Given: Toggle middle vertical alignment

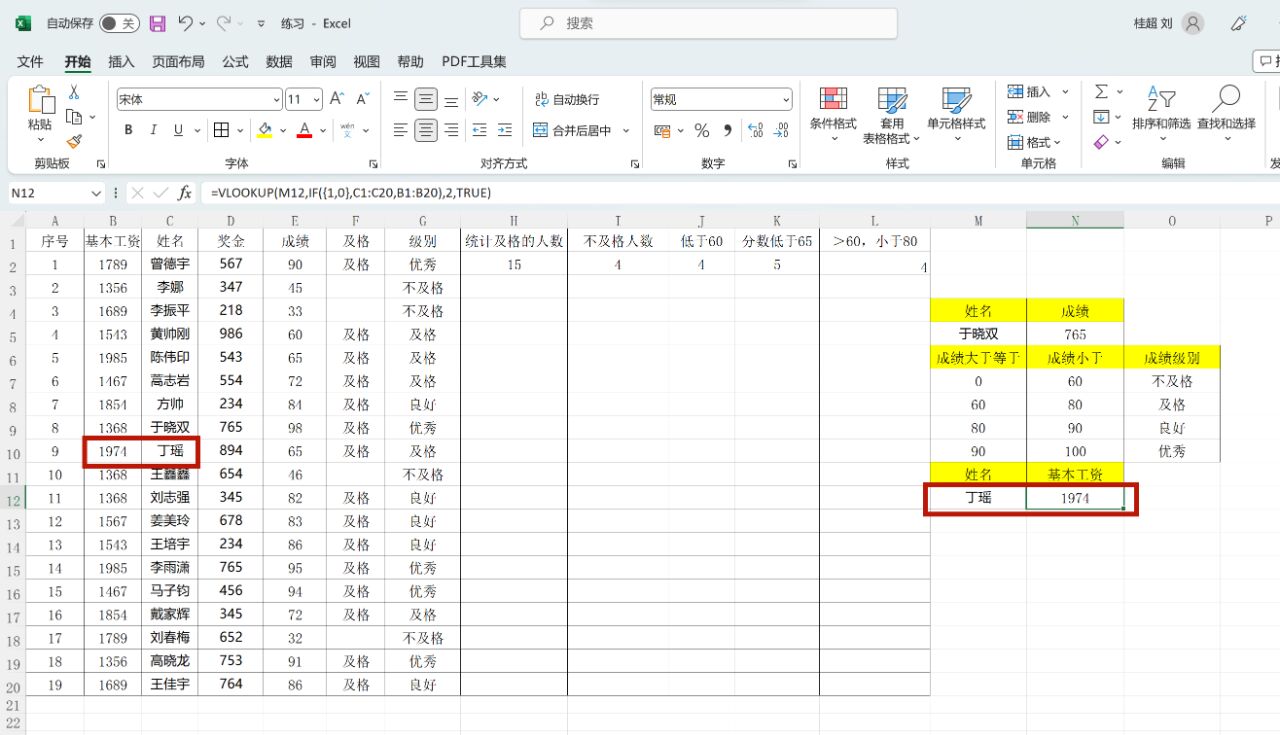Looking at the screenshot, I should 426,99.
